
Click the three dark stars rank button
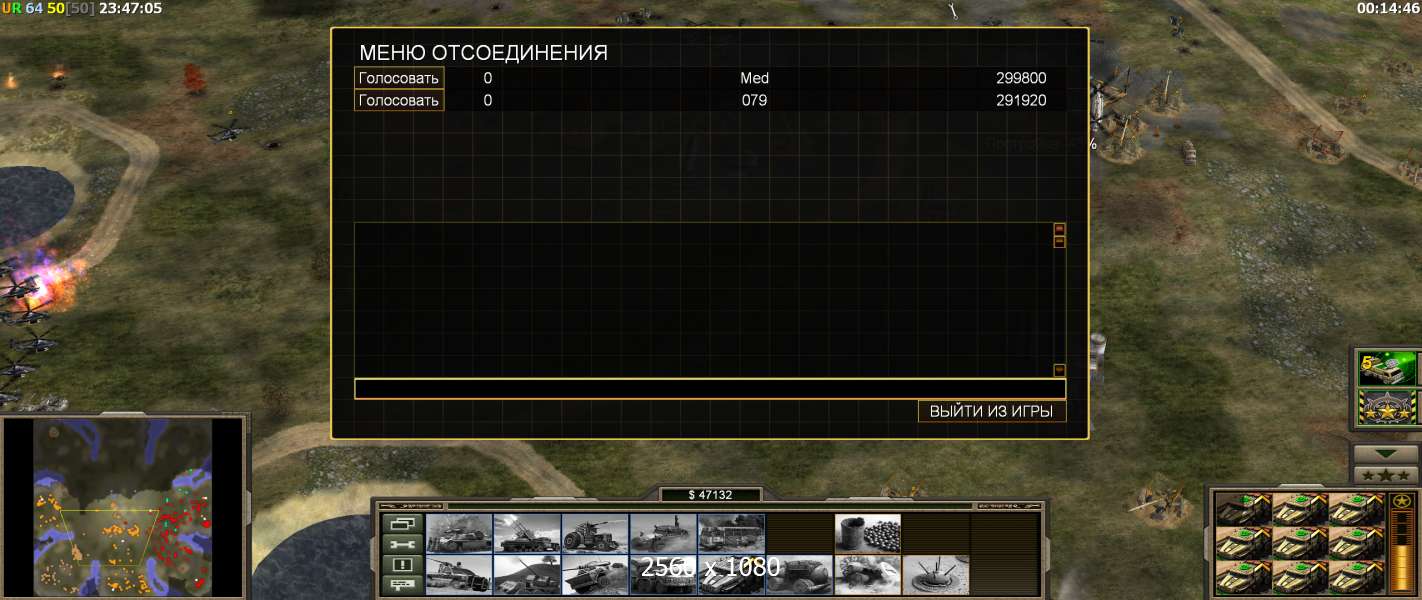pyautogui.click(x=1384, y=475)
